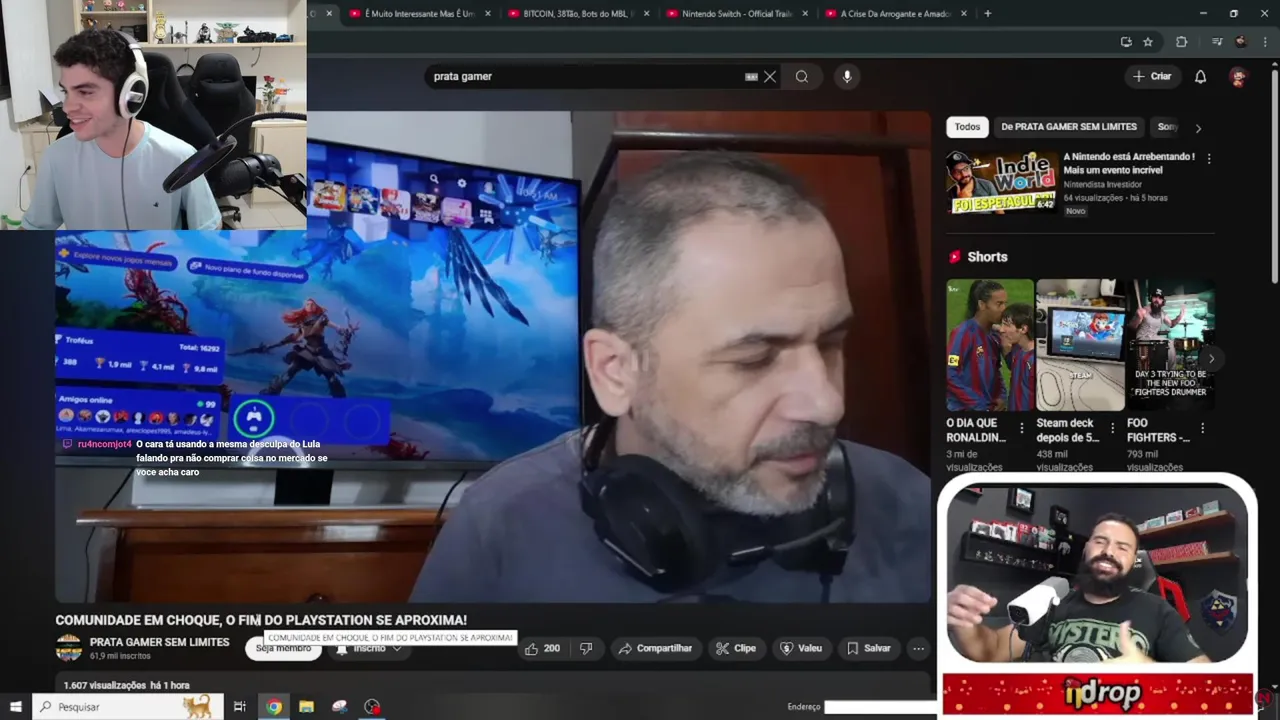1280x720 pixels.
Task: Clear the search text with the X icon
Action: (770, 76)
